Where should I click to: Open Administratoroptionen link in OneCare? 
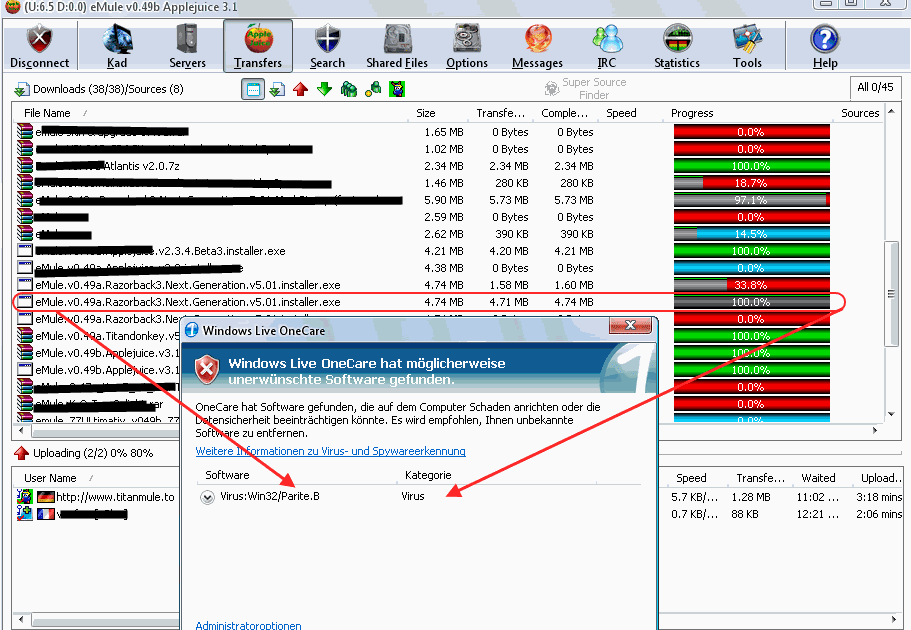point(248,625)
